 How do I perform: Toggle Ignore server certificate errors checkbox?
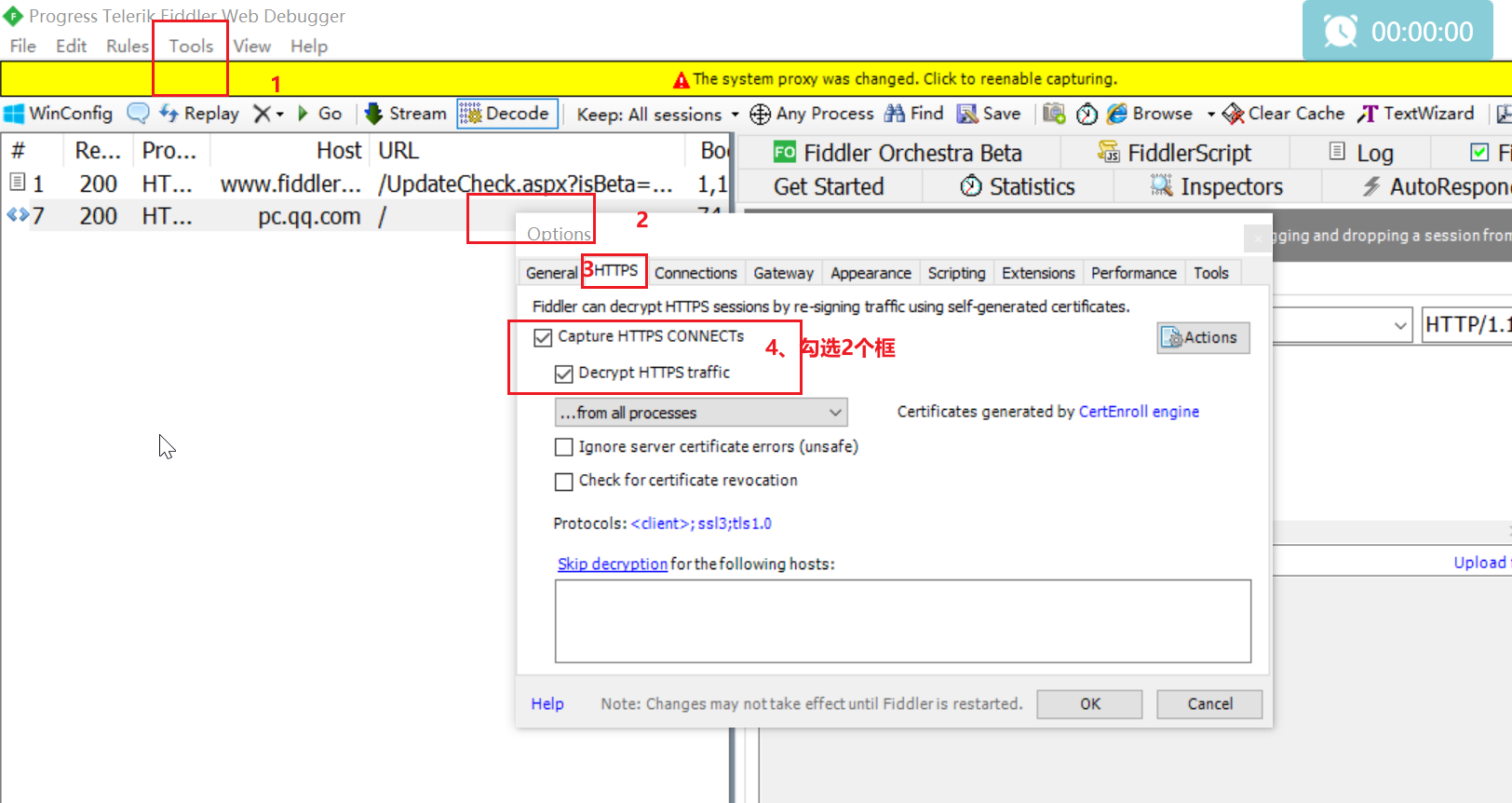563,447
